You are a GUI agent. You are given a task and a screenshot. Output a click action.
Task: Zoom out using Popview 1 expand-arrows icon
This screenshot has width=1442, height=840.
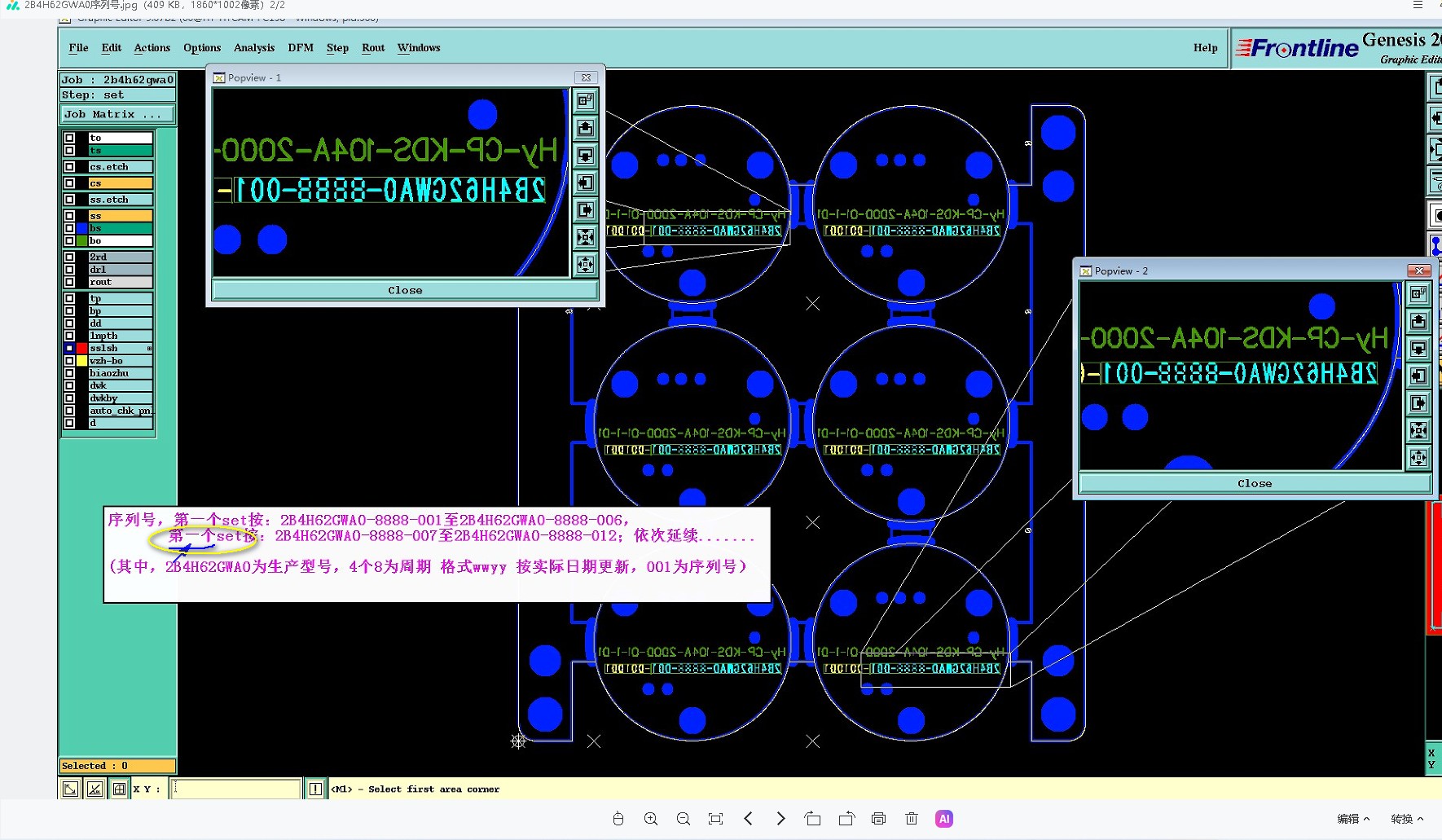[x=585, y=264]
